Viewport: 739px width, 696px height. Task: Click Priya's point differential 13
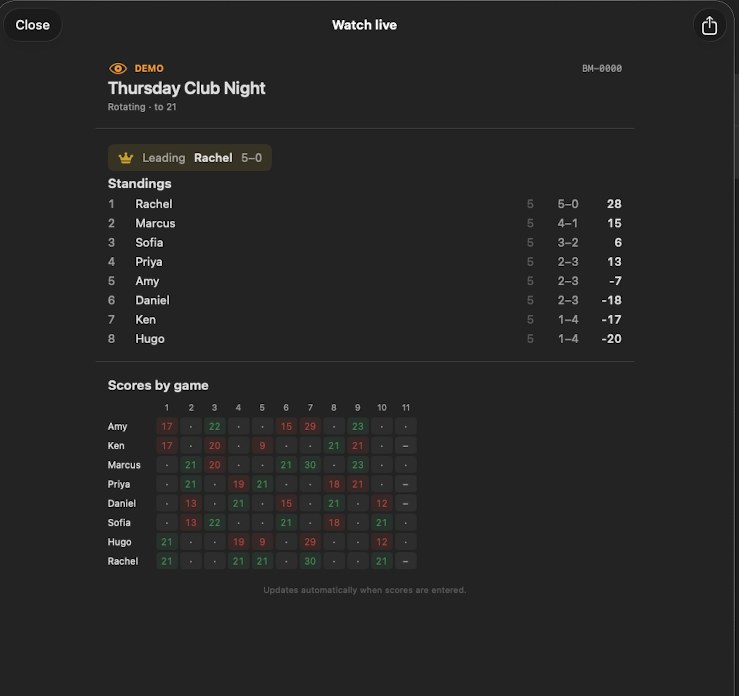click(614, 262)
